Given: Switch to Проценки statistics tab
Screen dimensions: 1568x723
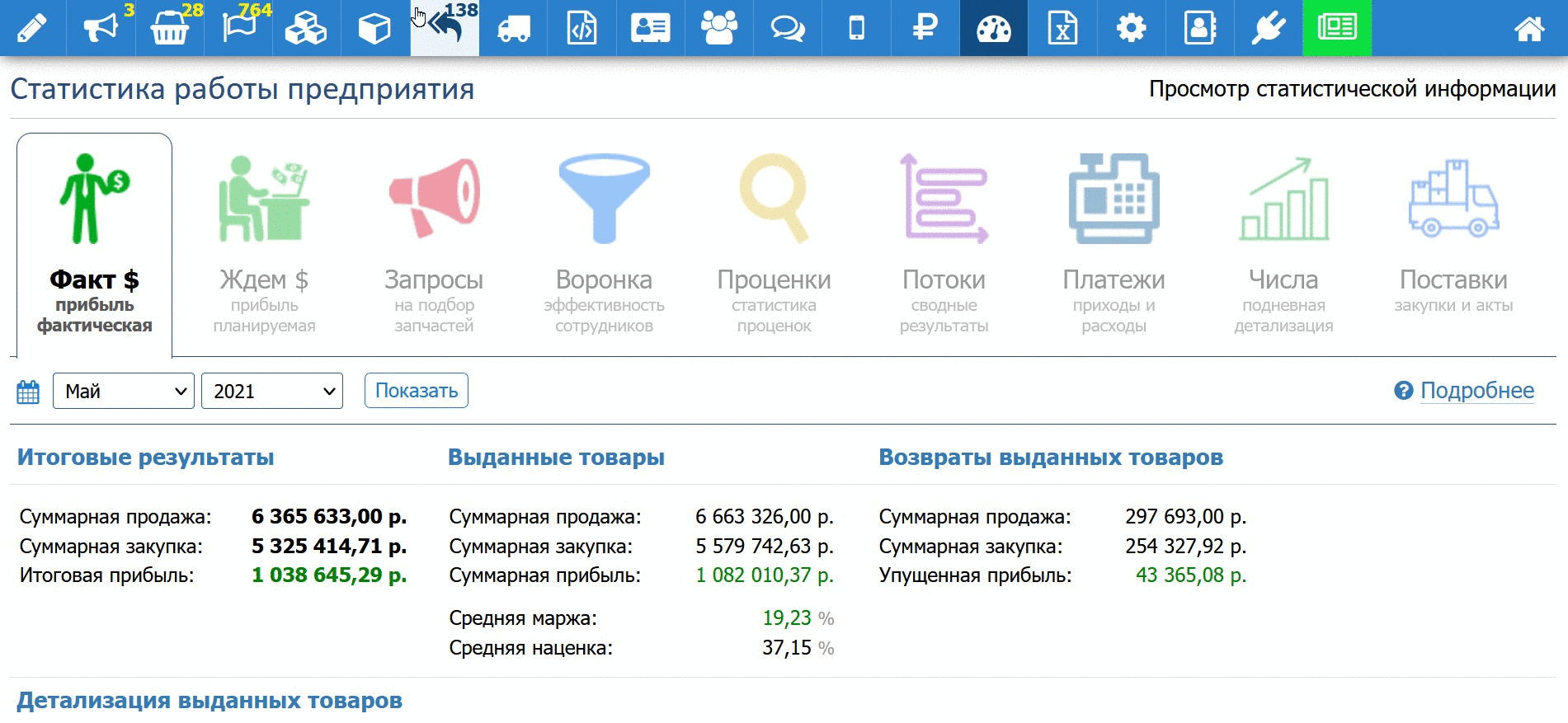Looking at the screenshot, I should [x=774, y=245].
